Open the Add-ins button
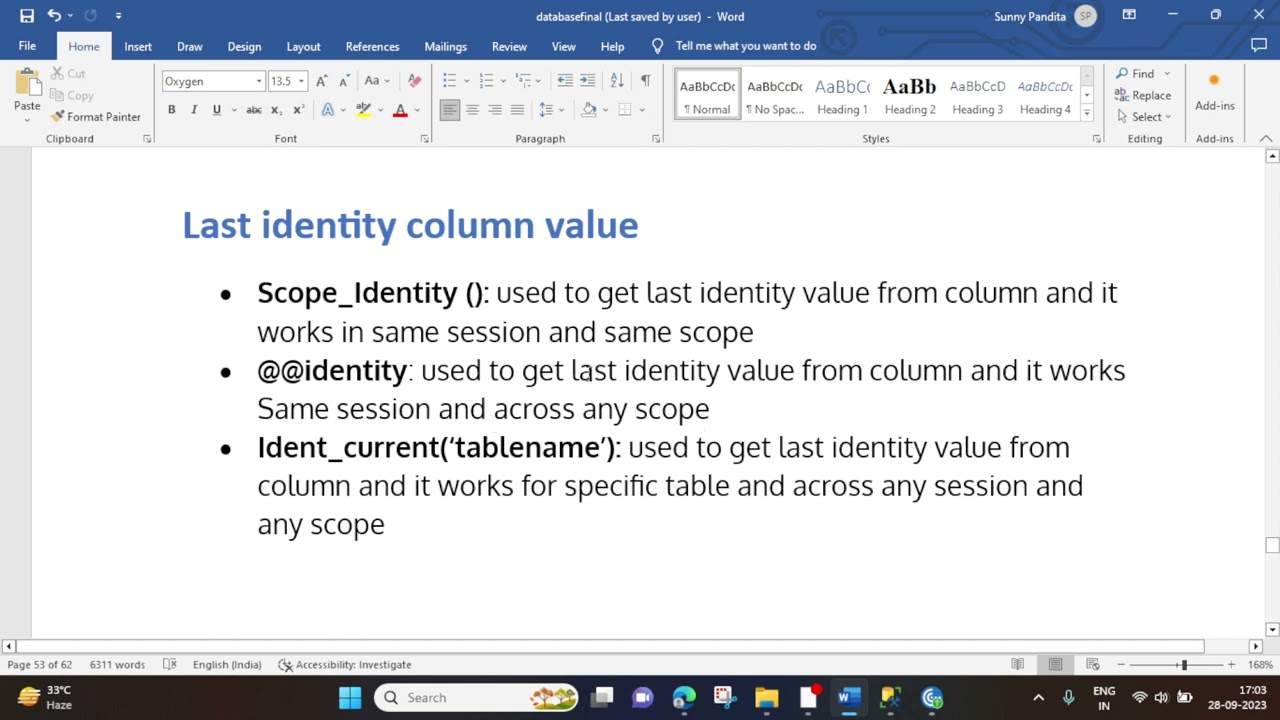 click(1214, 92)
